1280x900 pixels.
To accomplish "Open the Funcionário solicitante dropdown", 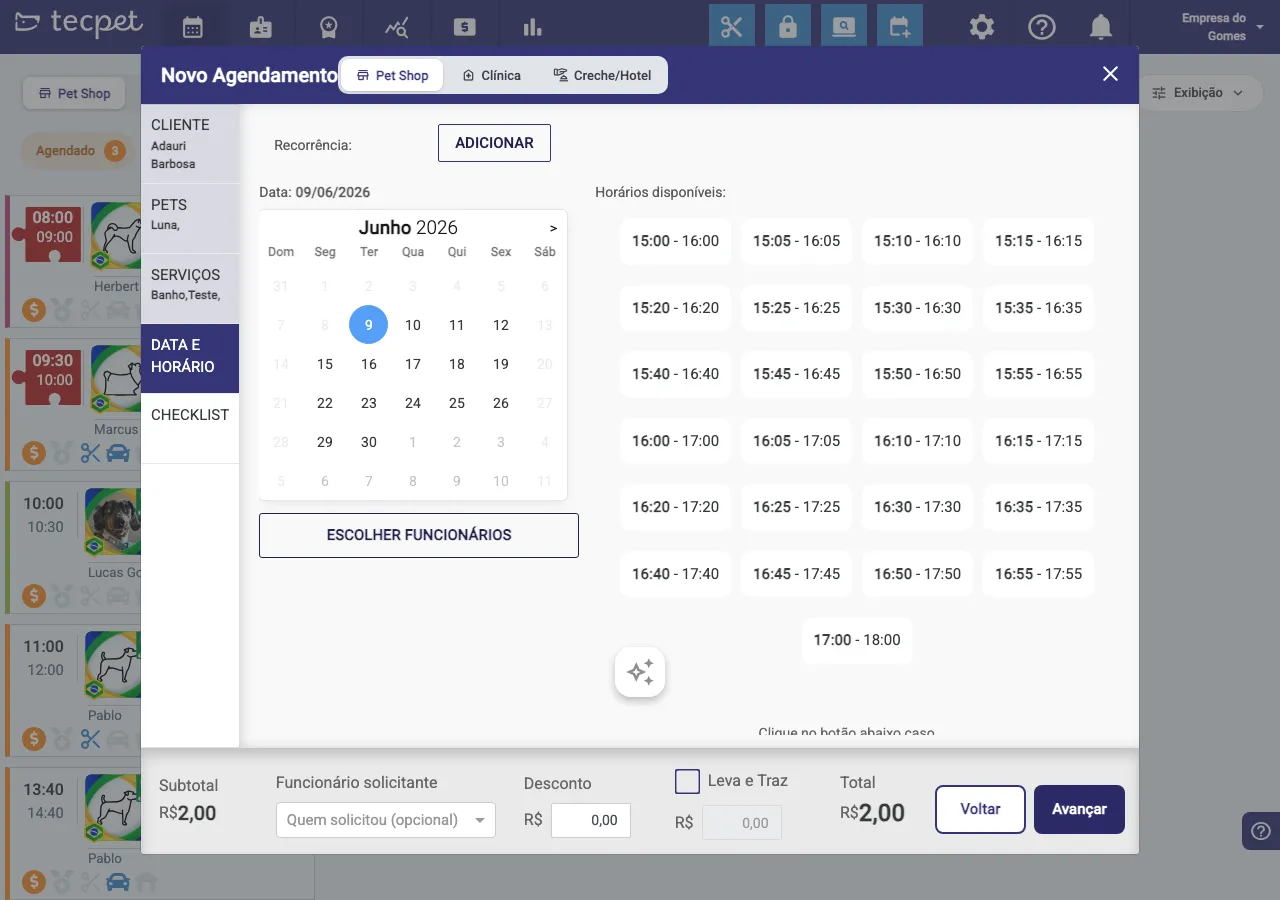I will [x=386, y=820].
